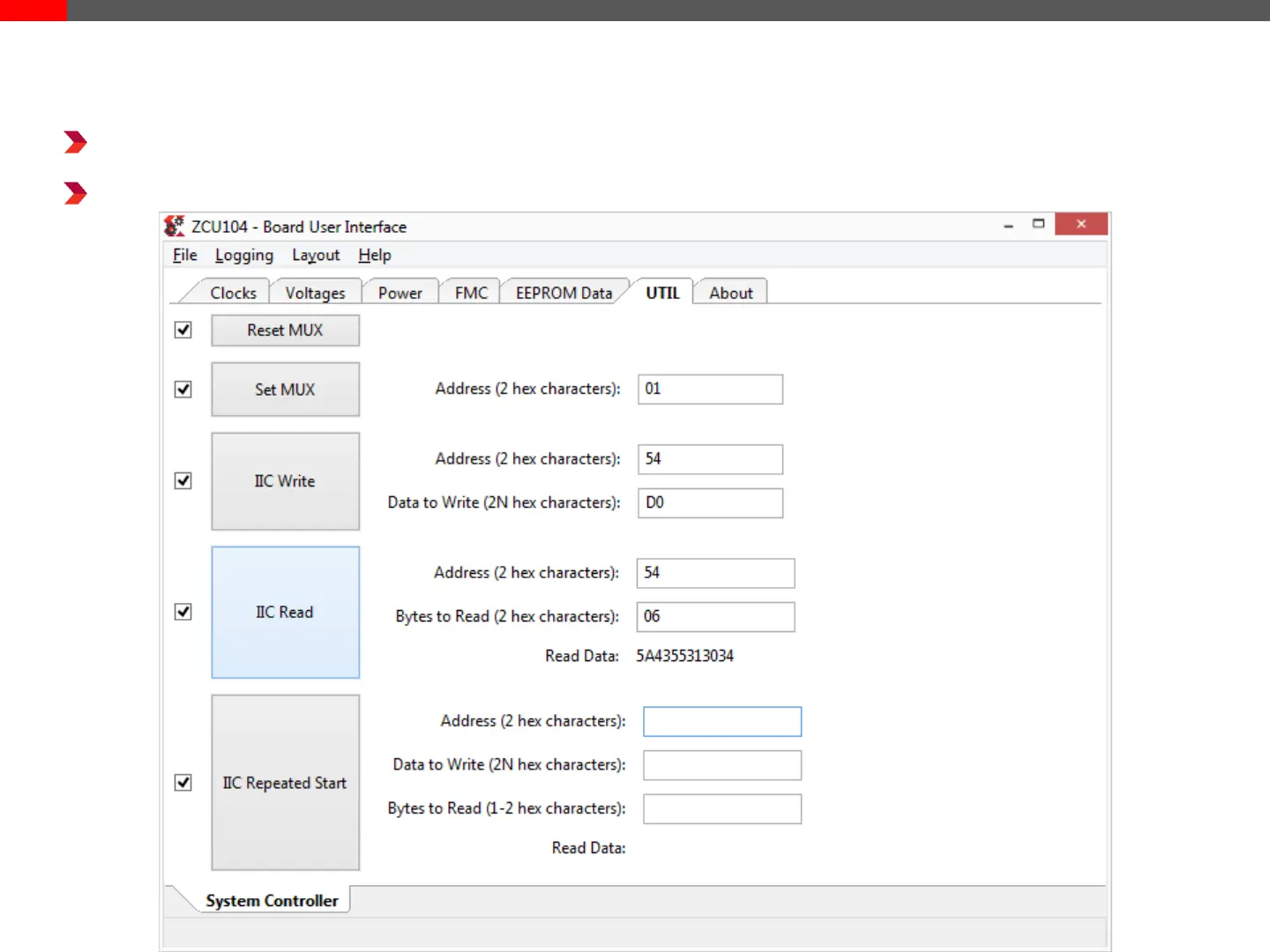Click the IIC Write data field containing D0
The width and height of the screenshot is (1270, 952).
[710, 503]
